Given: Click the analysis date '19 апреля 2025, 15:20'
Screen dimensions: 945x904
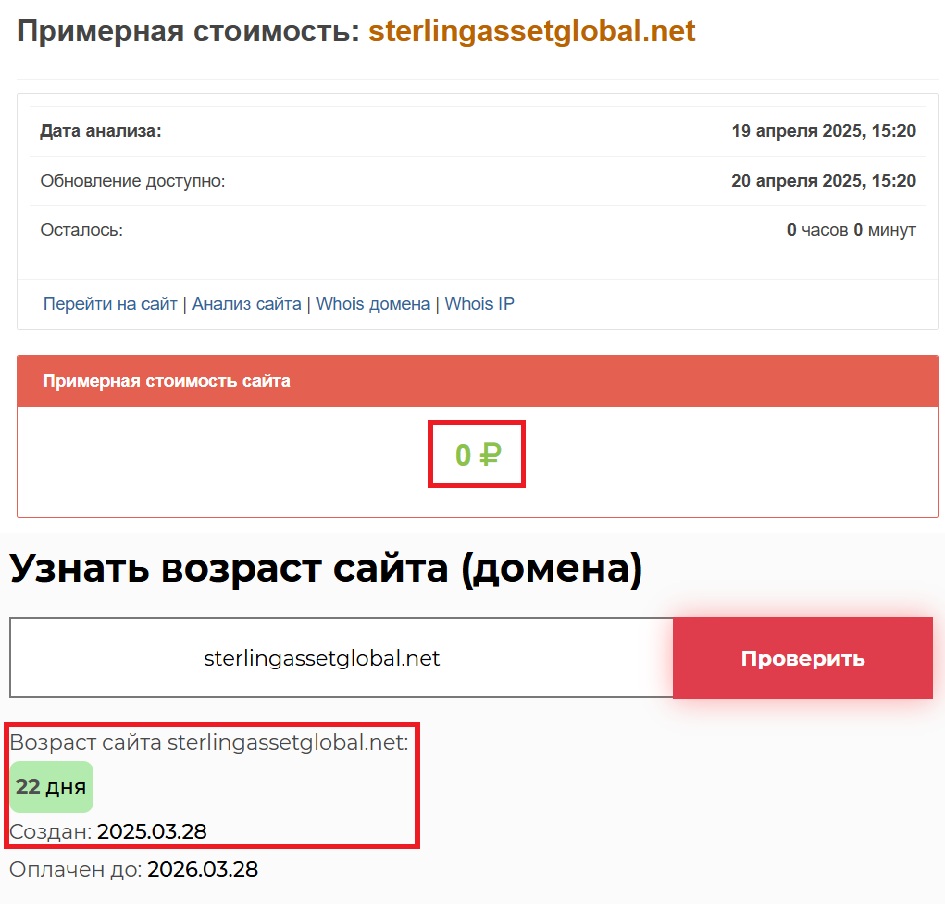Looking at the screenshot, I should (x=823, y=131).
